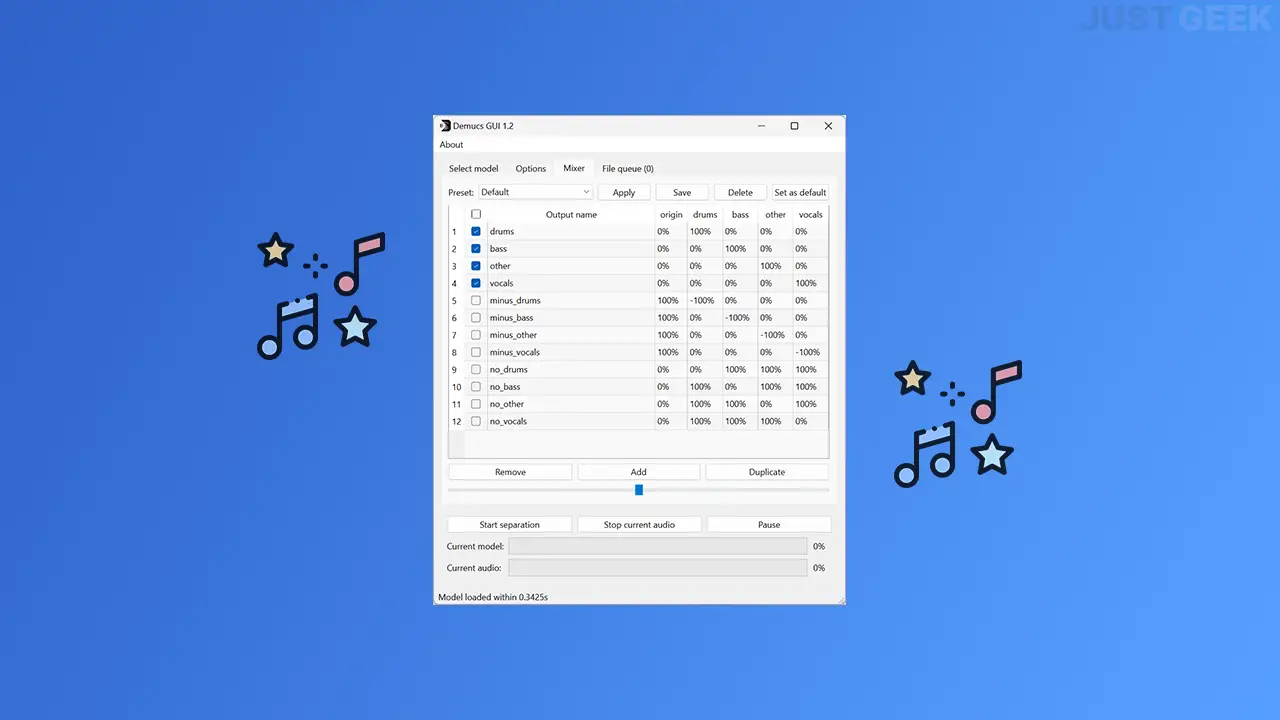Image resolution: width=1280 pixels, height=720 pixels.
Task: Enable the minus_other output checkbox
Action: (x=476, y=335)
